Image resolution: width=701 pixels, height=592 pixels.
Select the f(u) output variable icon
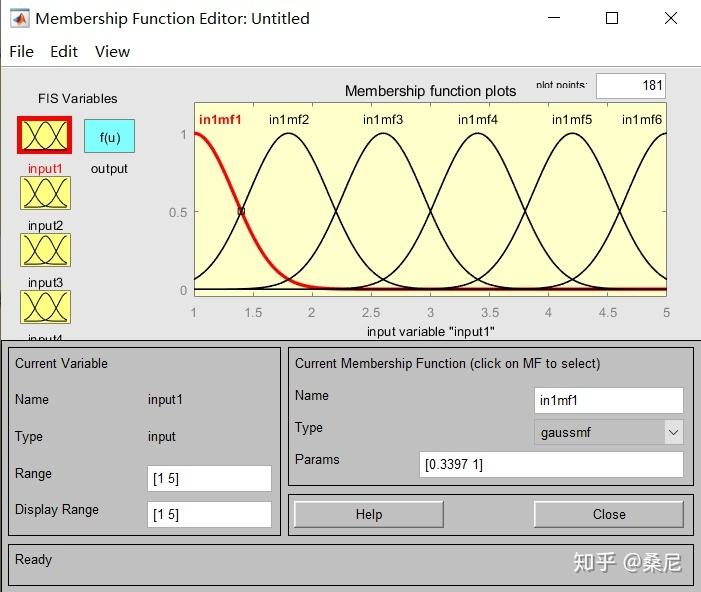pyautogui.click(x=110, y=136)
